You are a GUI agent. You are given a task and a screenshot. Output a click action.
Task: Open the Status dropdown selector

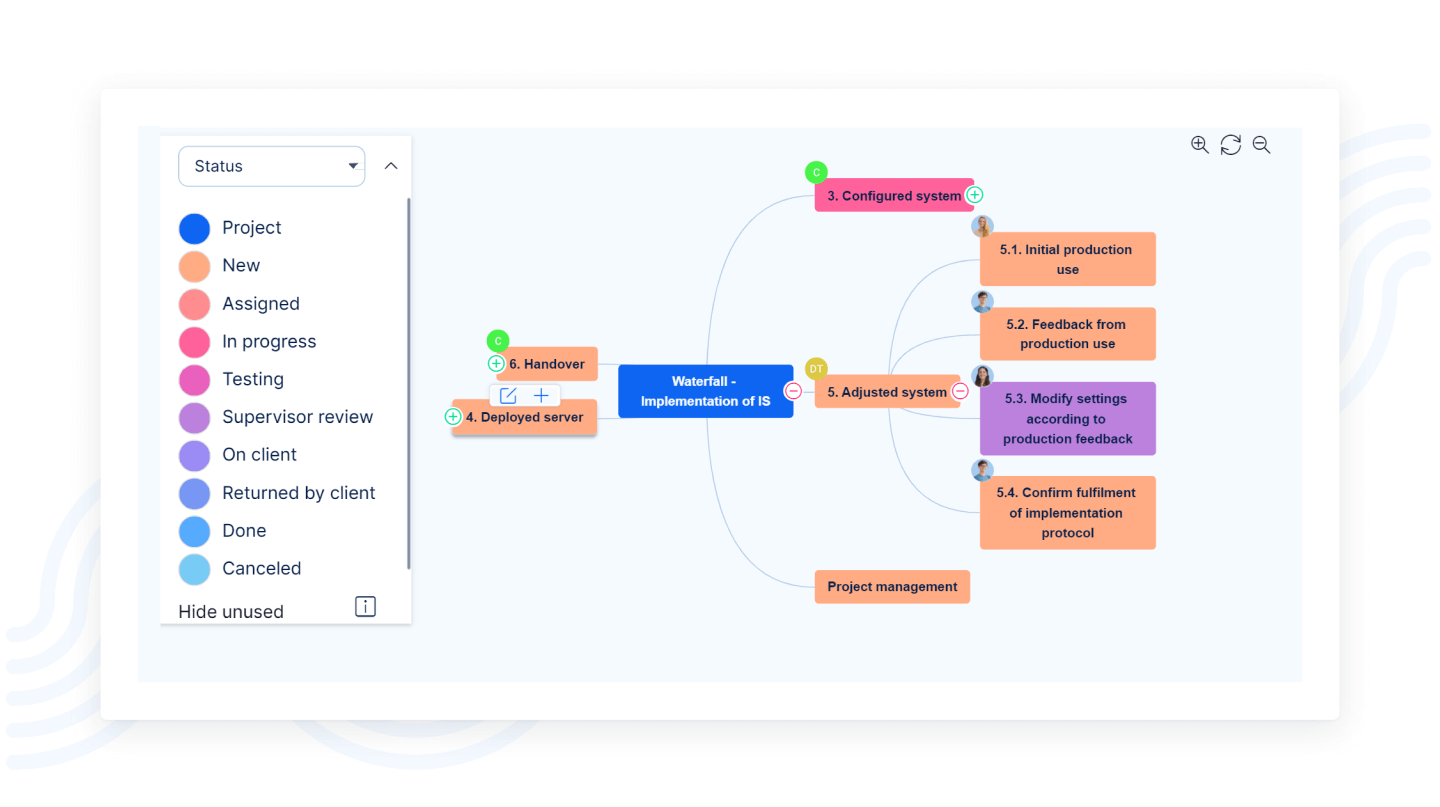(x=271, y=166)
